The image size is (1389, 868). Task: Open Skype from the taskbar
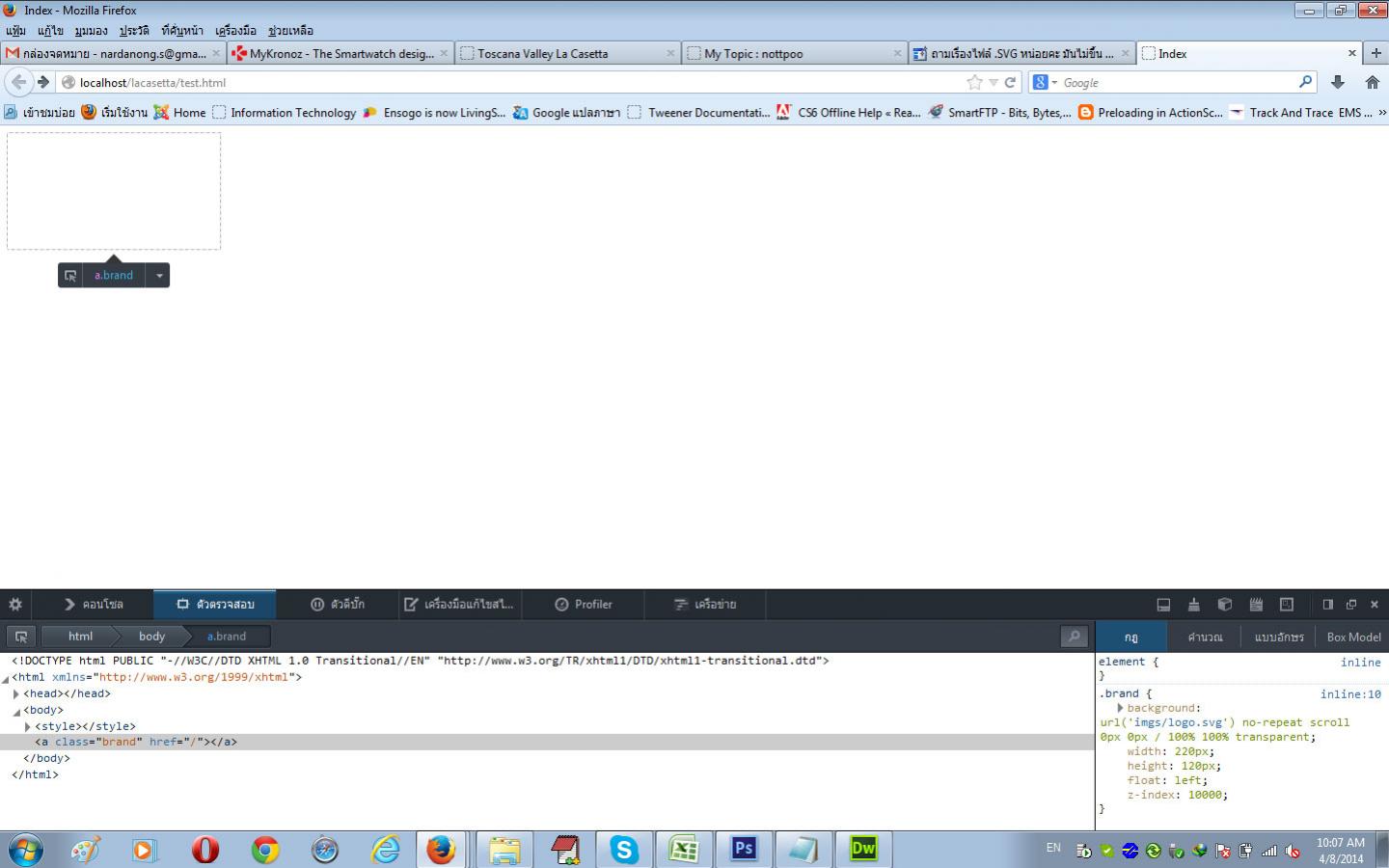pyautogui.click(x=624, y=849)
